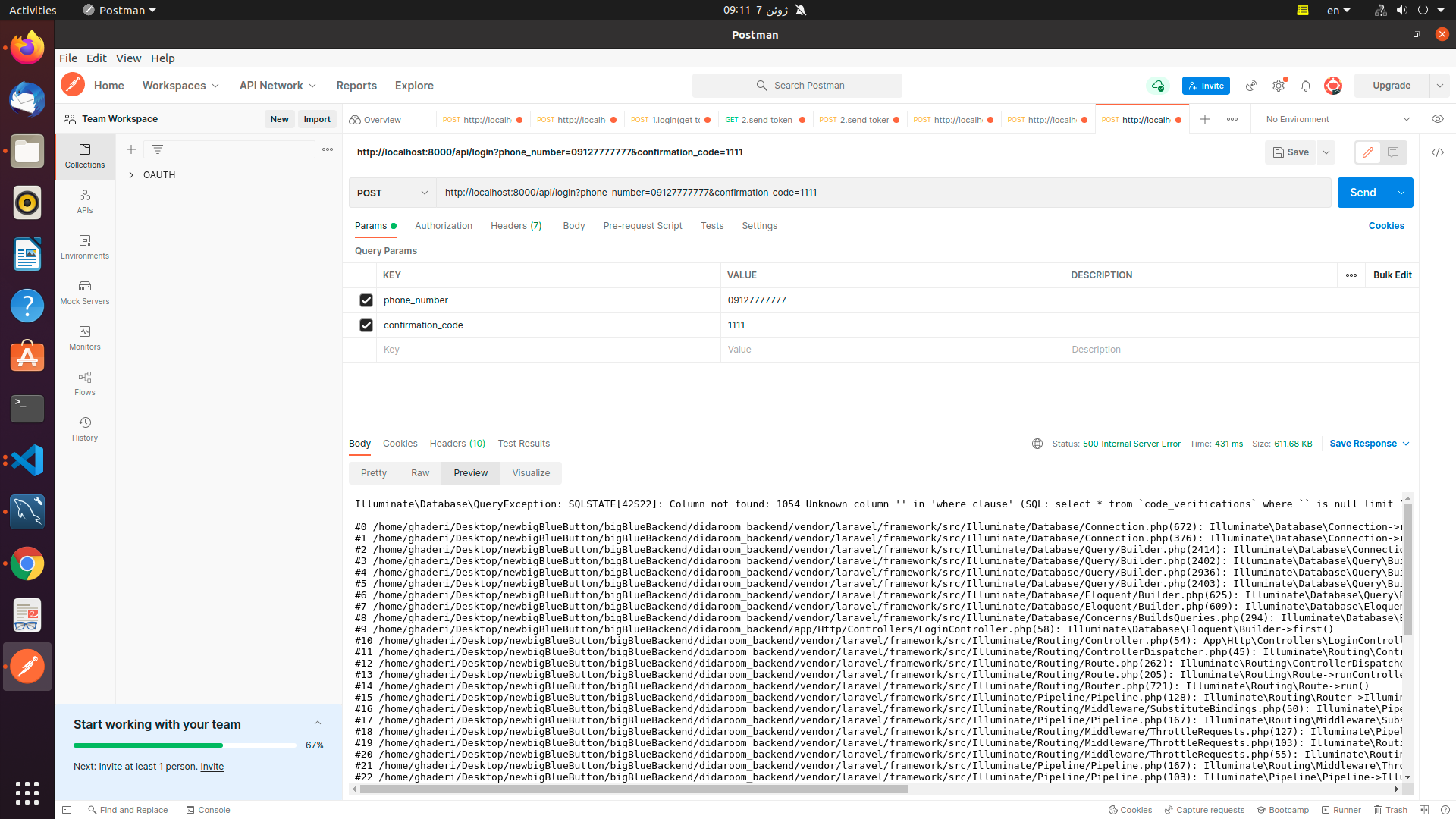Open the capture requests satellite icon in header

coord(1251,86)
